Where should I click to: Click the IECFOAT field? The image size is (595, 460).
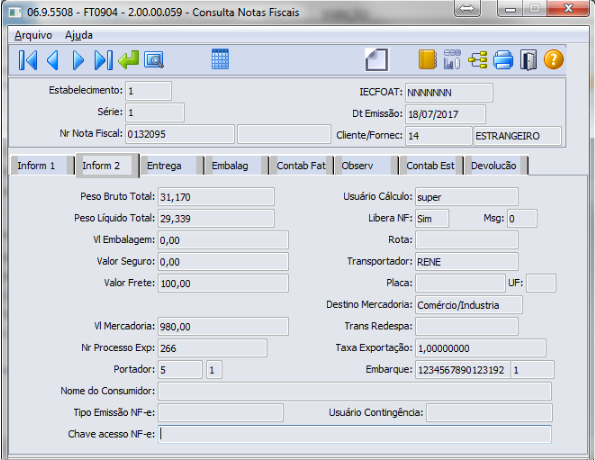(449, 93)
